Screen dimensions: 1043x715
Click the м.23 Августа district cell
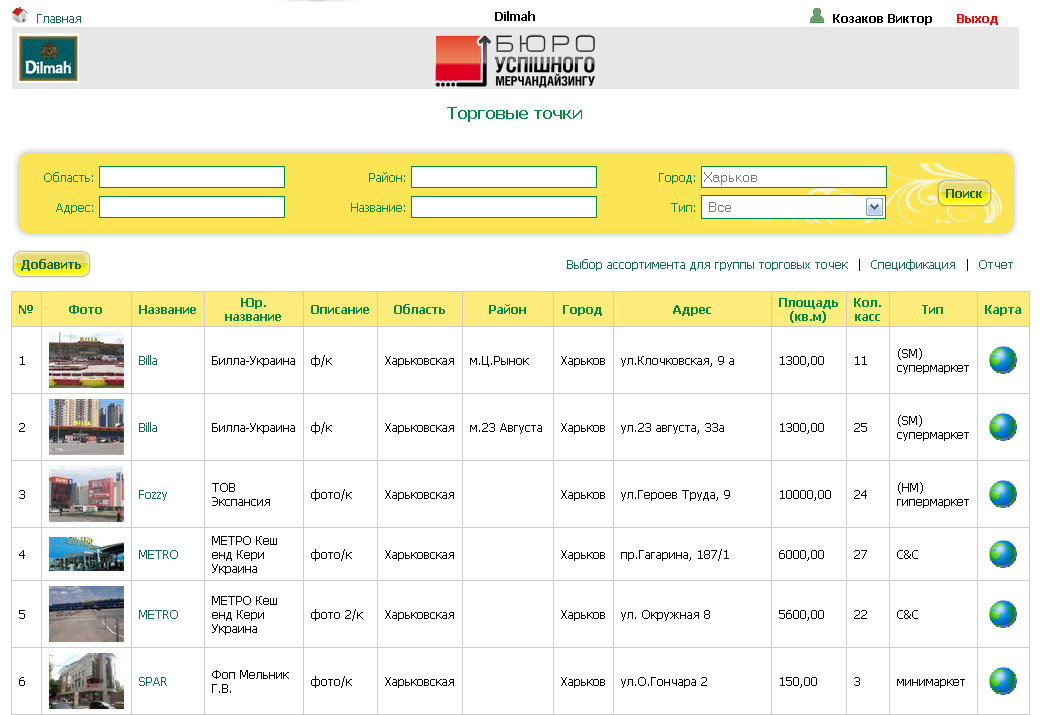click(x=508, y=427)
